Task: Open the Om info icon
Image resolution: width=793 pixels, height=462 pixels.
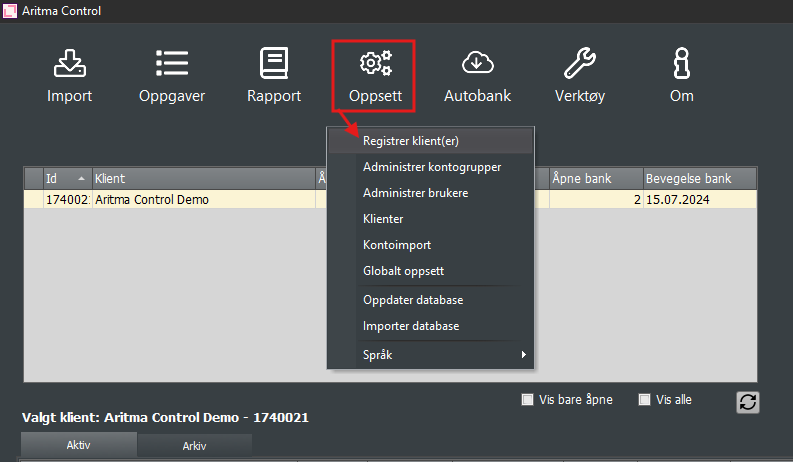Action: pos(682,65)
